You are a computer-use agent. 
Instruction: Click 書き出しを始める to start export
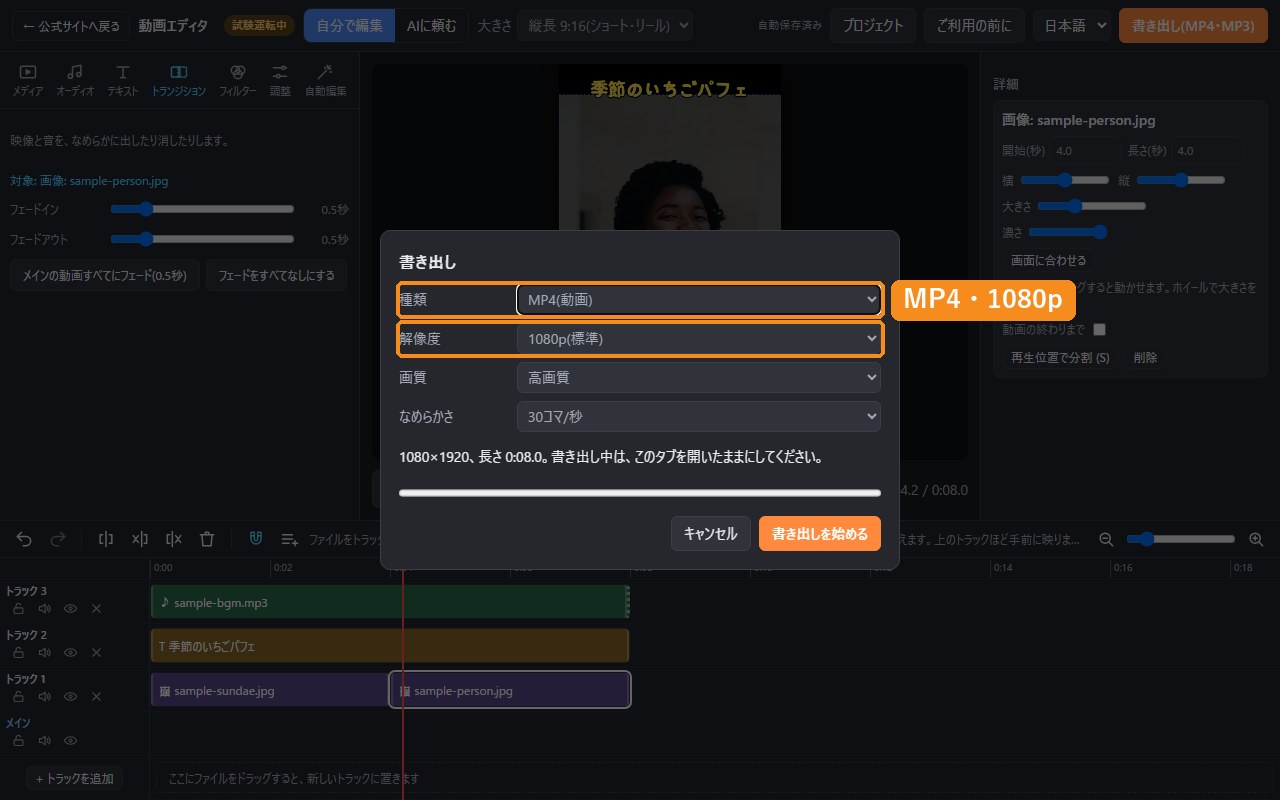[x=820, y=534]
